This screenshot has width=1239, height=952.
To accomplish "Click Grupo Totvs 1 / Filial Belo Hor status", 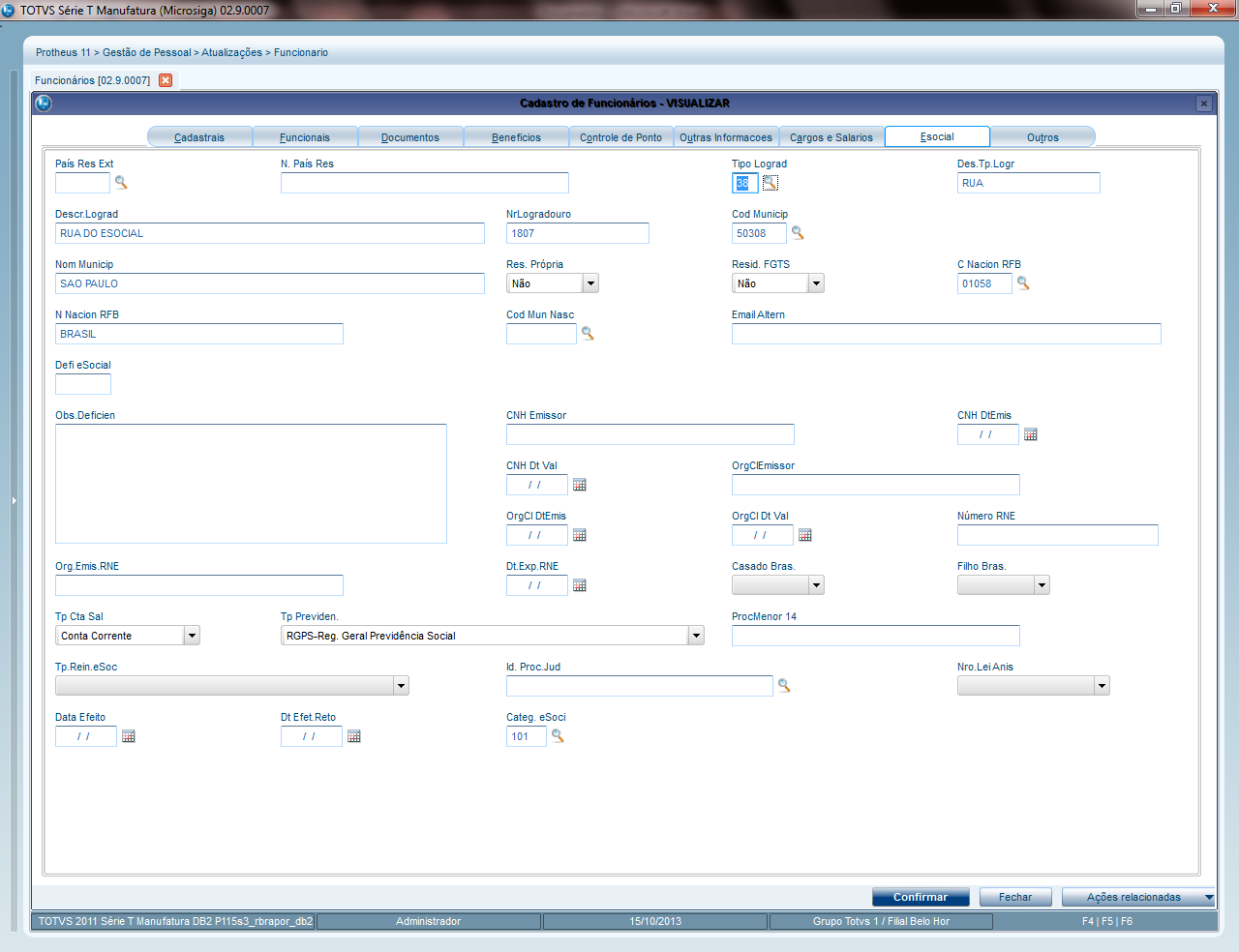I will (x=881, y=921).
